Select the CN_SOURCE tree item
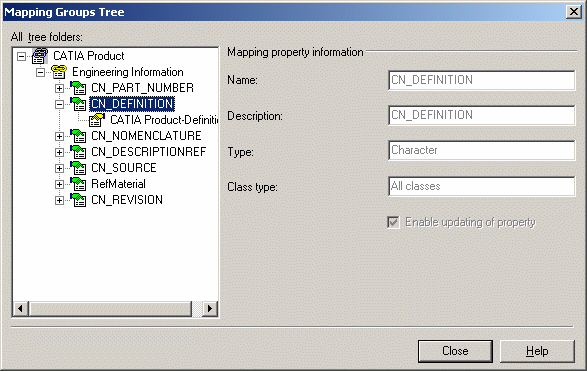The width and height of the screenshot is (587, 371). coord(124,168)
